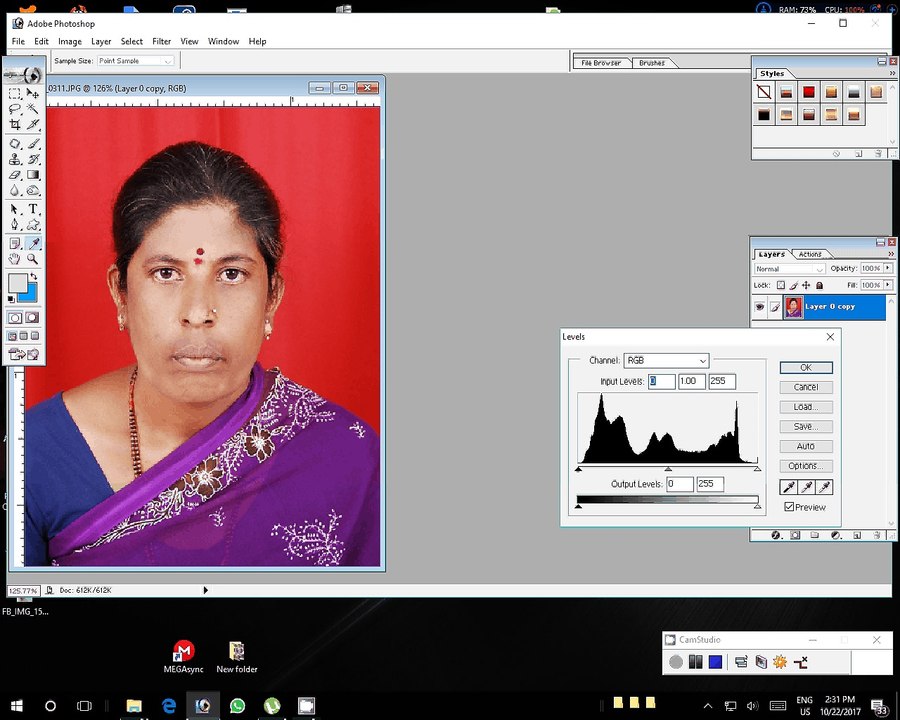Image resolution: width=900 pixels, height=720 pixels.
Task: Switch to Standard editing mode
Action: 15,318
